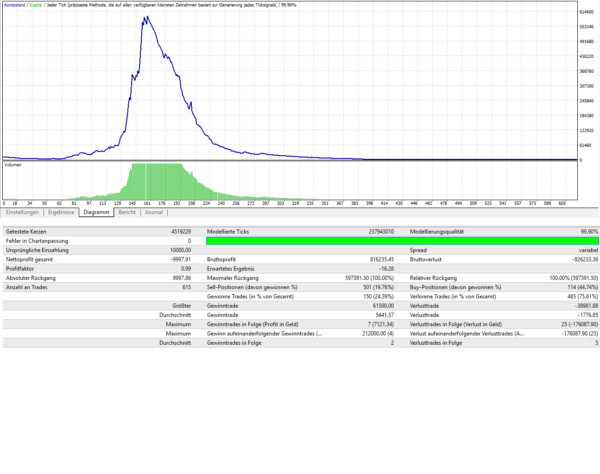600x474 pixels.
Task: Click the 'Modellierte Ticks' label
Action: point(228,232)
